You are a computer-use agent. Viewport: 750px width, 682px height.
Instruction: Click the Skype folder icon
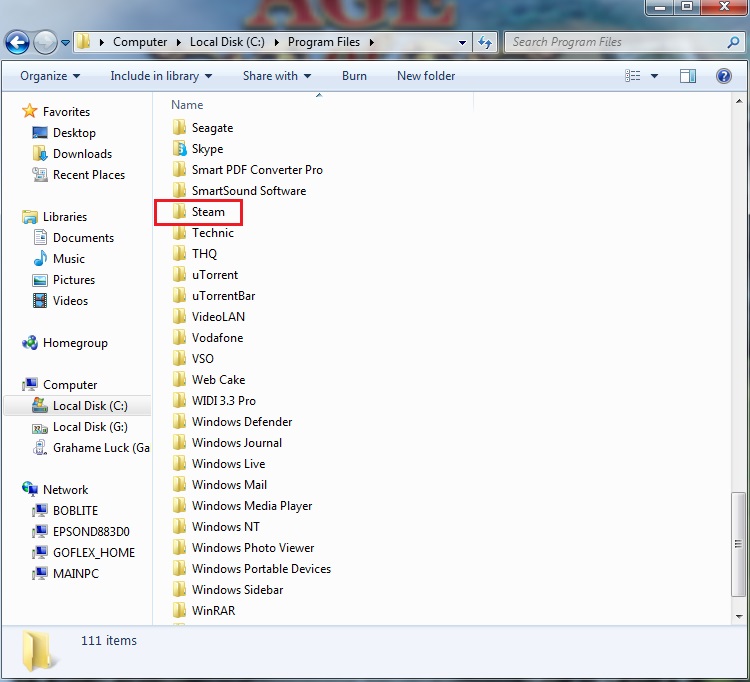(x=179, y=148)
